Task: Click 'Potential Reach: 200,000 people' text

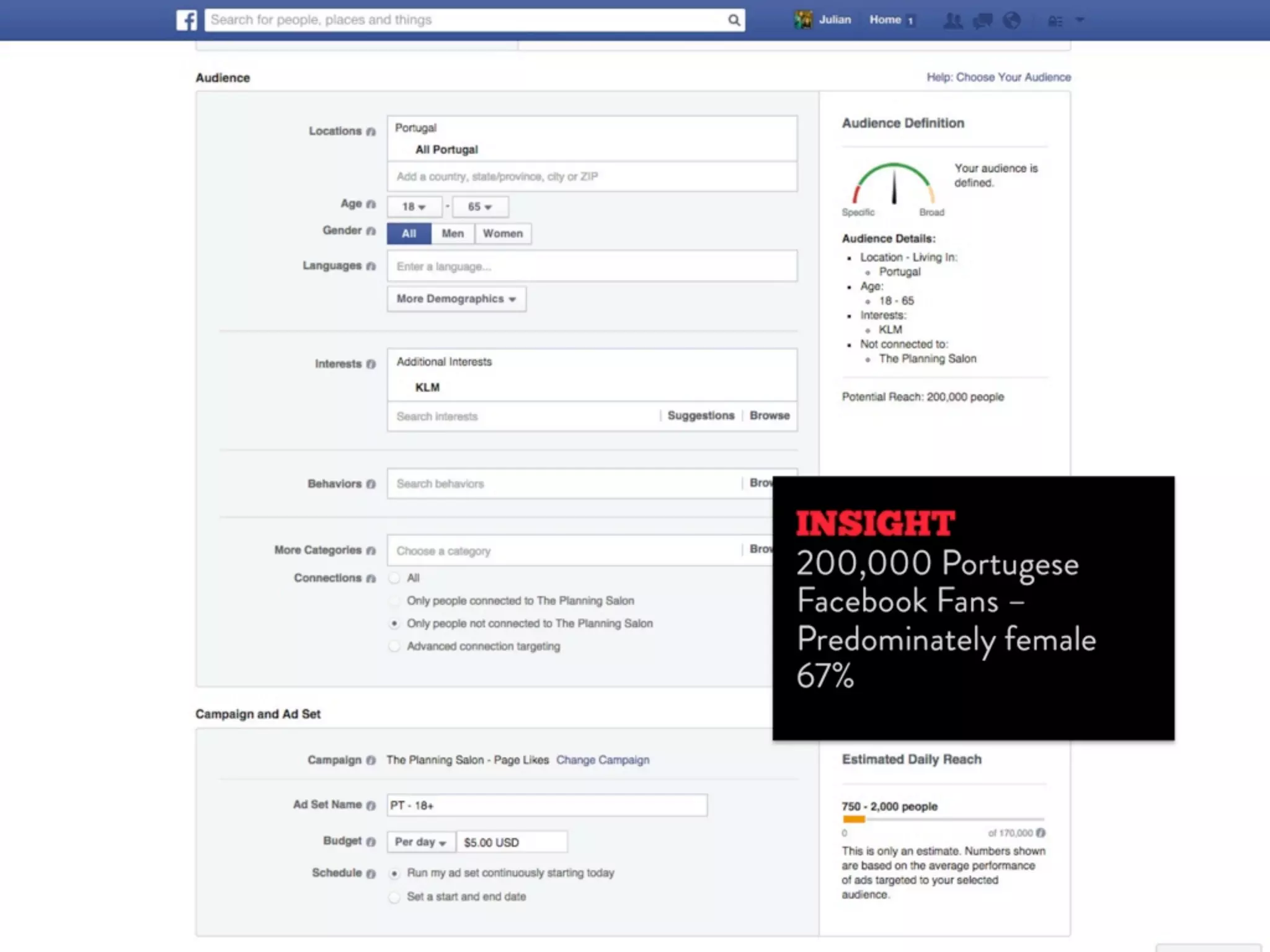Action: point(923,397)
